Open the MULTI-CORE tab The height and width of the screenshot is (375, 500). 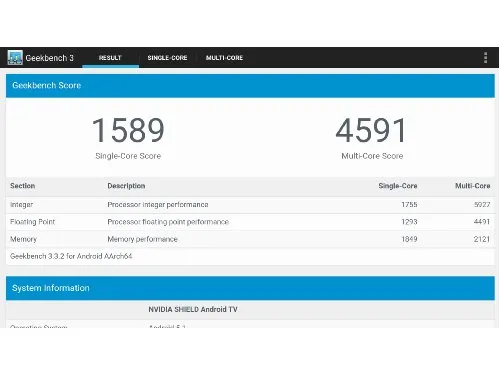[224, 58]
